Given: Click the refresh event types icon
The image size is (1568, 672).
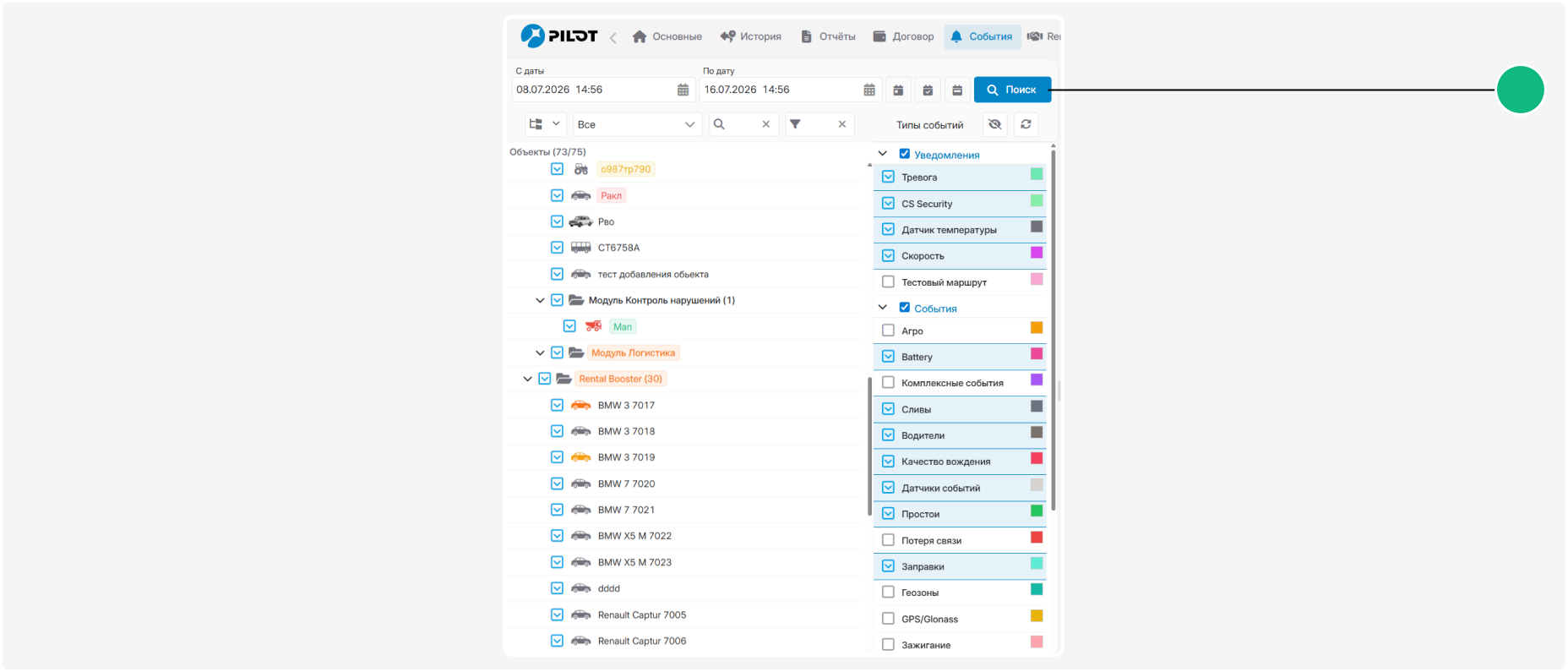Looking at the screenshot, I should click(1026, 124).
